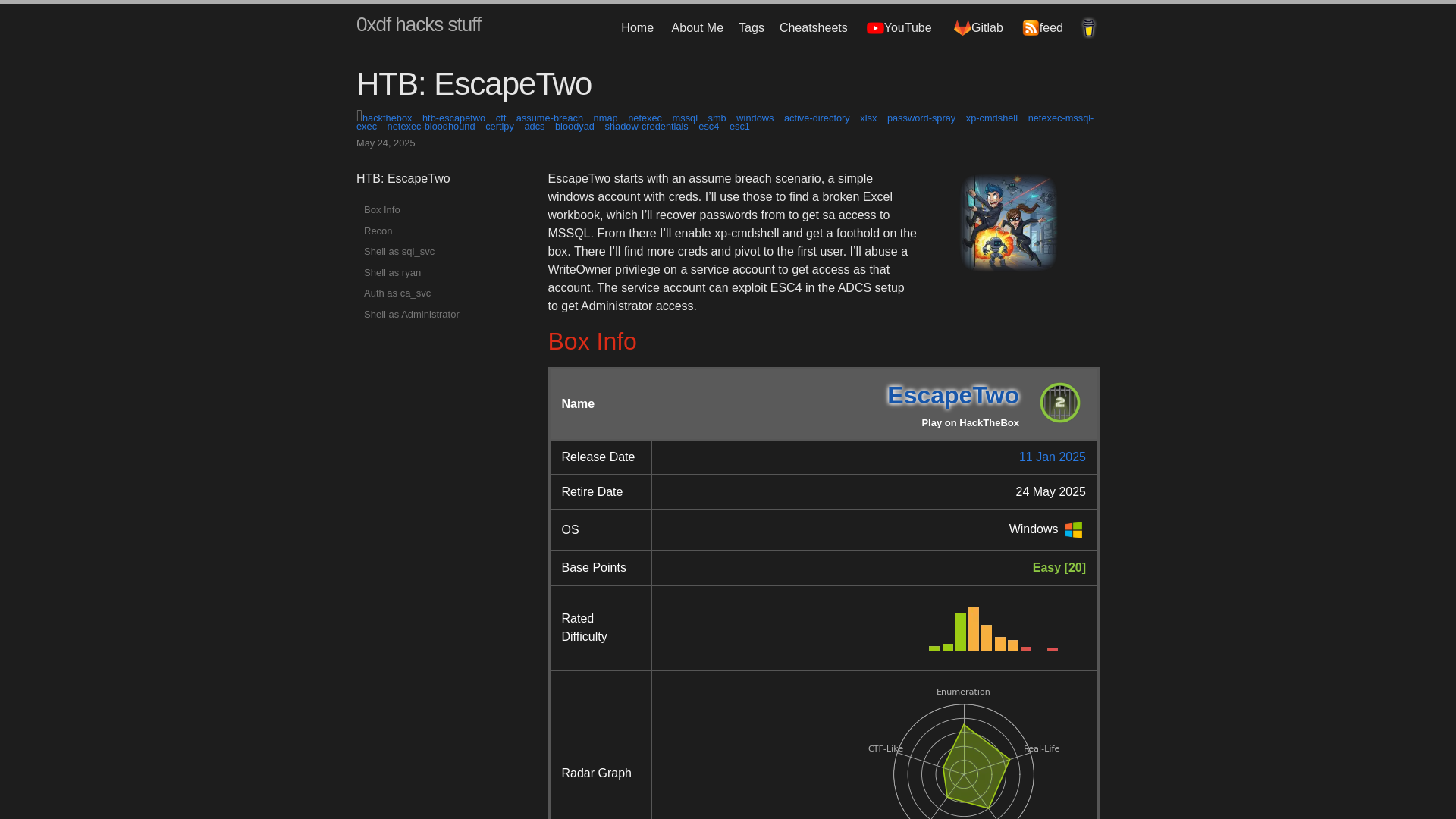1456x819 pixels.
Task: Open the About Me page
Action: pos(697,28)
